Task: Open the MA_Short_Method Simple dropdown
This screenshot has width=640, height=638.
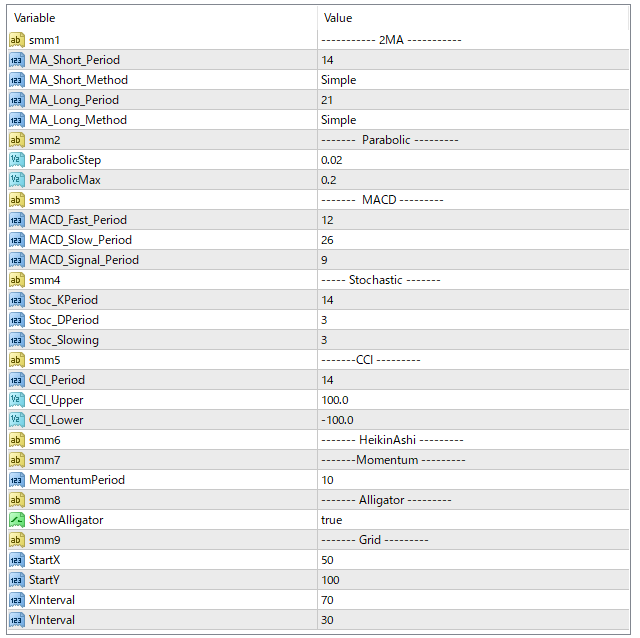Action: coord(338,80)
